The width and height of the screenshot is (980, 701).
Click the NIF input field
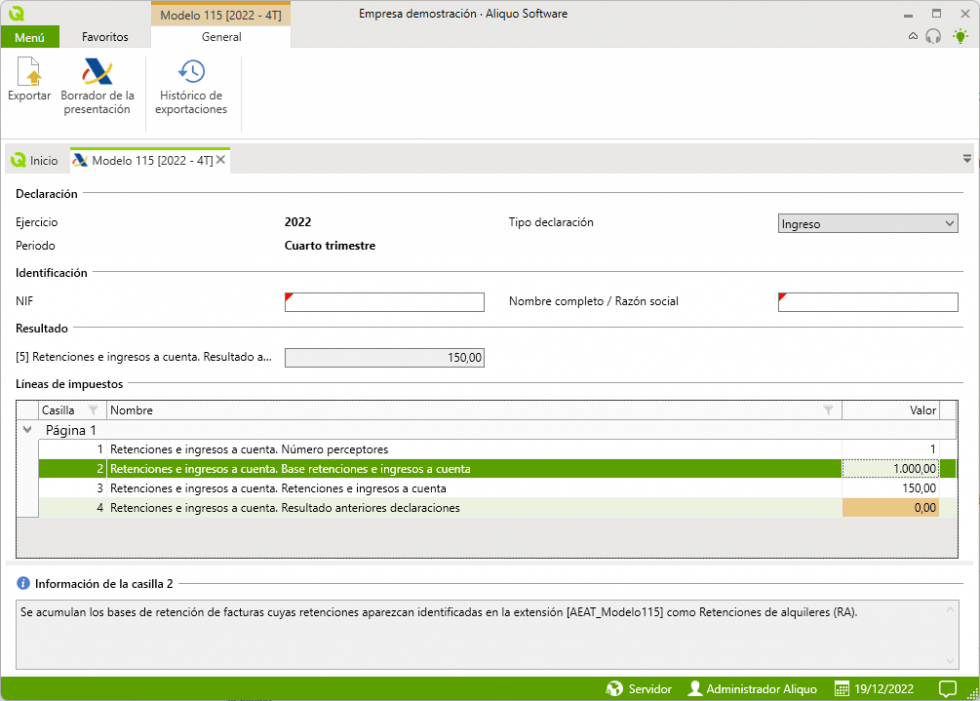coord(384,302)
